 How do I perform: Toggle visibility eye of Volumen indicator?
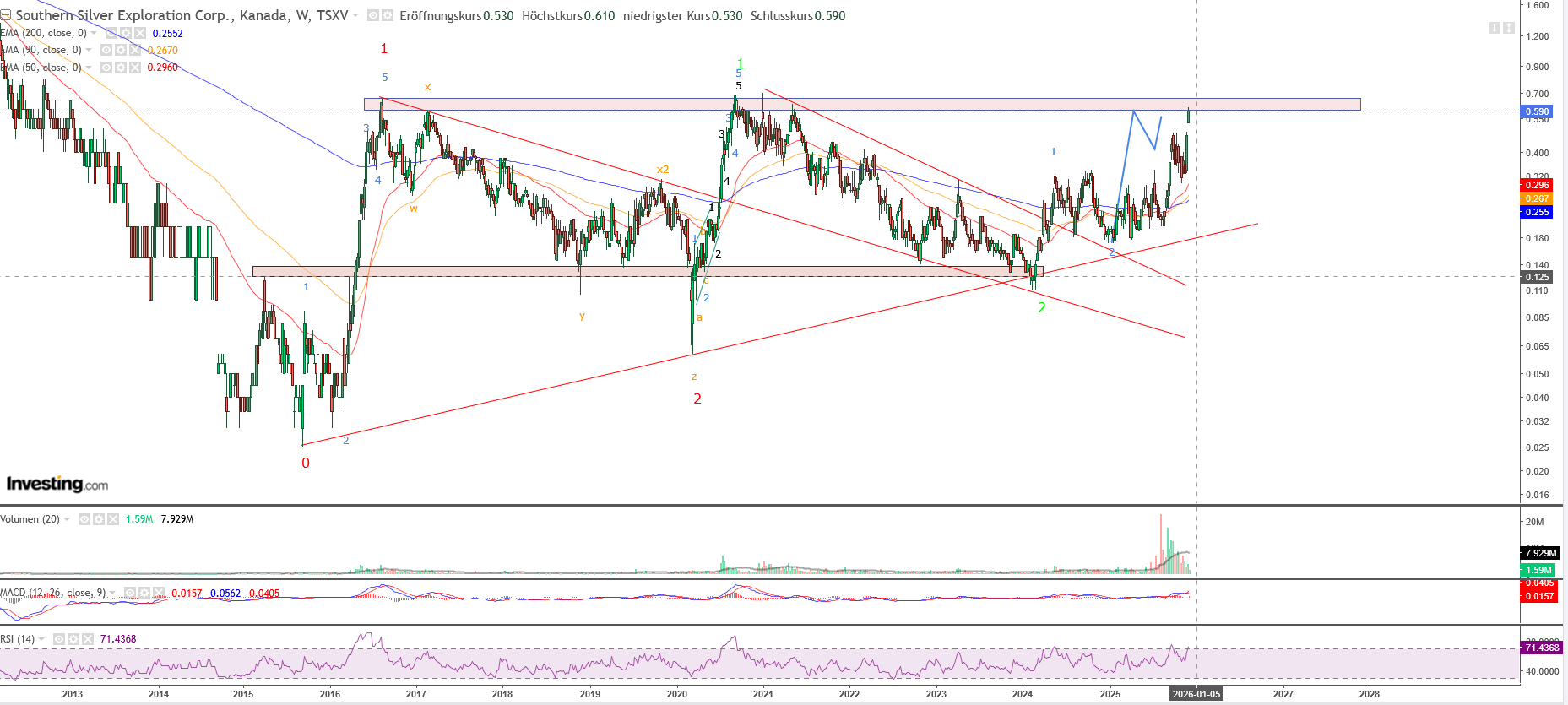(x=84, y=519)
